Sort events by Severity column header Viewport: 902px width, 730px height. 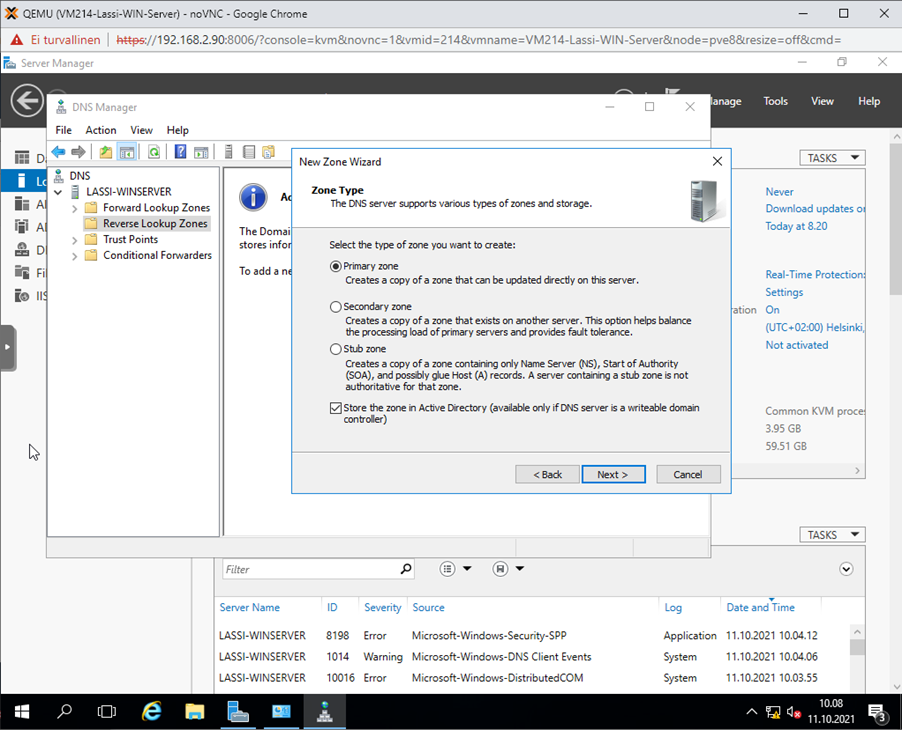(383, 607)
